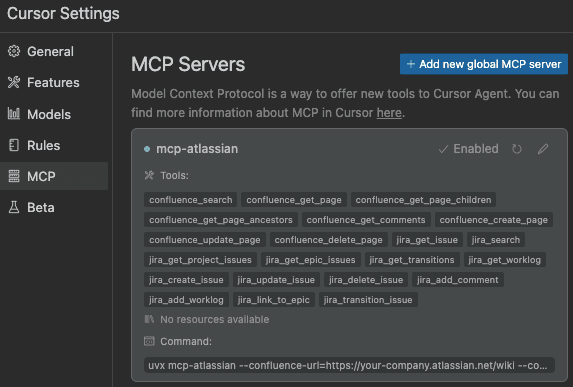Click the confluence_create_page tool chip
The image size is (573, 387).
pos(493,220)
